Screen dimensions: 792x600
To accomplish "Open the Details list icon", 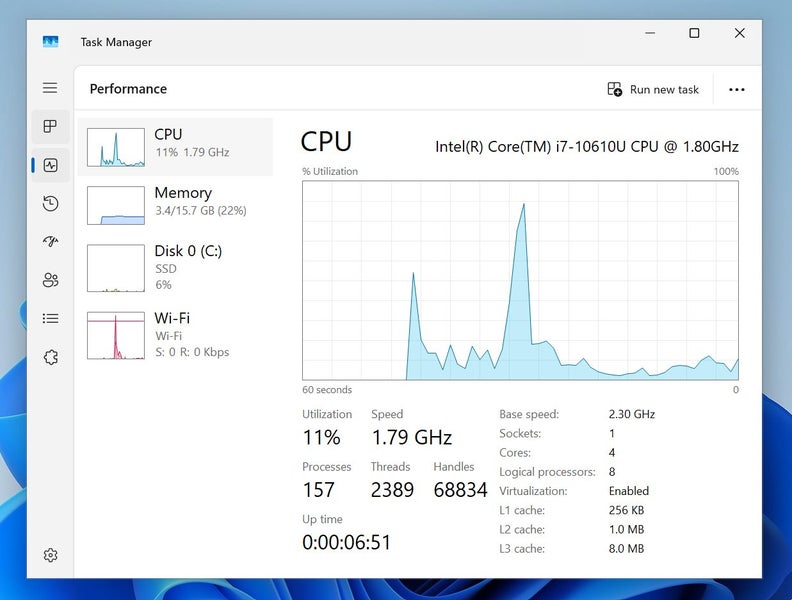I will coord(50,318).
